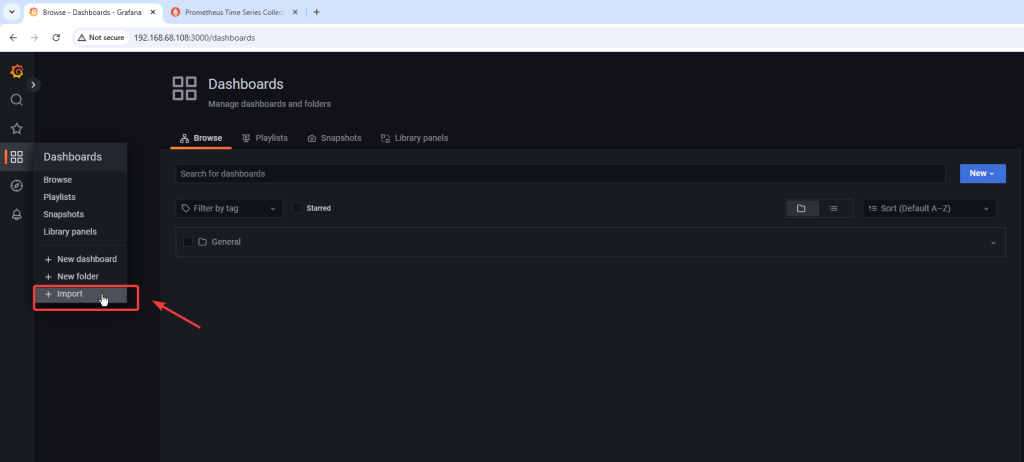Click the Grafana logo home icon
The width and height of the screenshot is (1024, 462).
pyautogui.click(x=16, y=72)
